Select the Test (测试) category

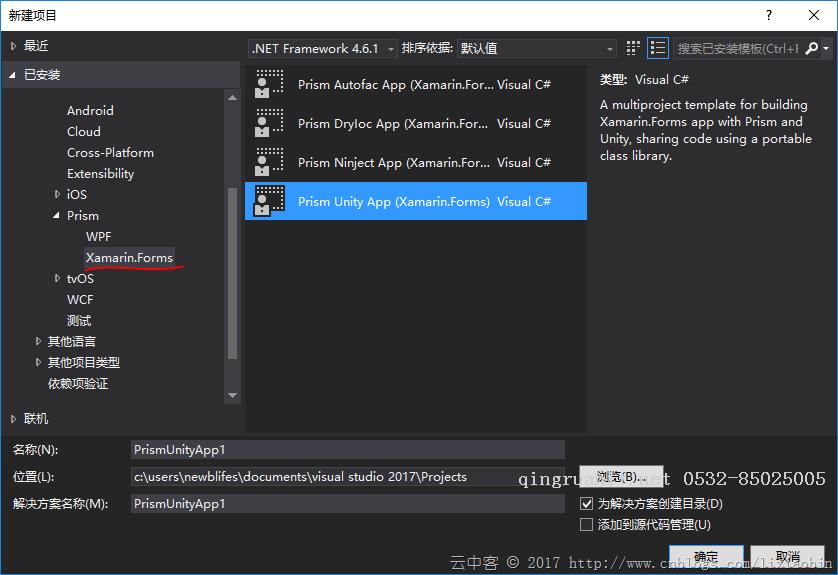(79, 320)
